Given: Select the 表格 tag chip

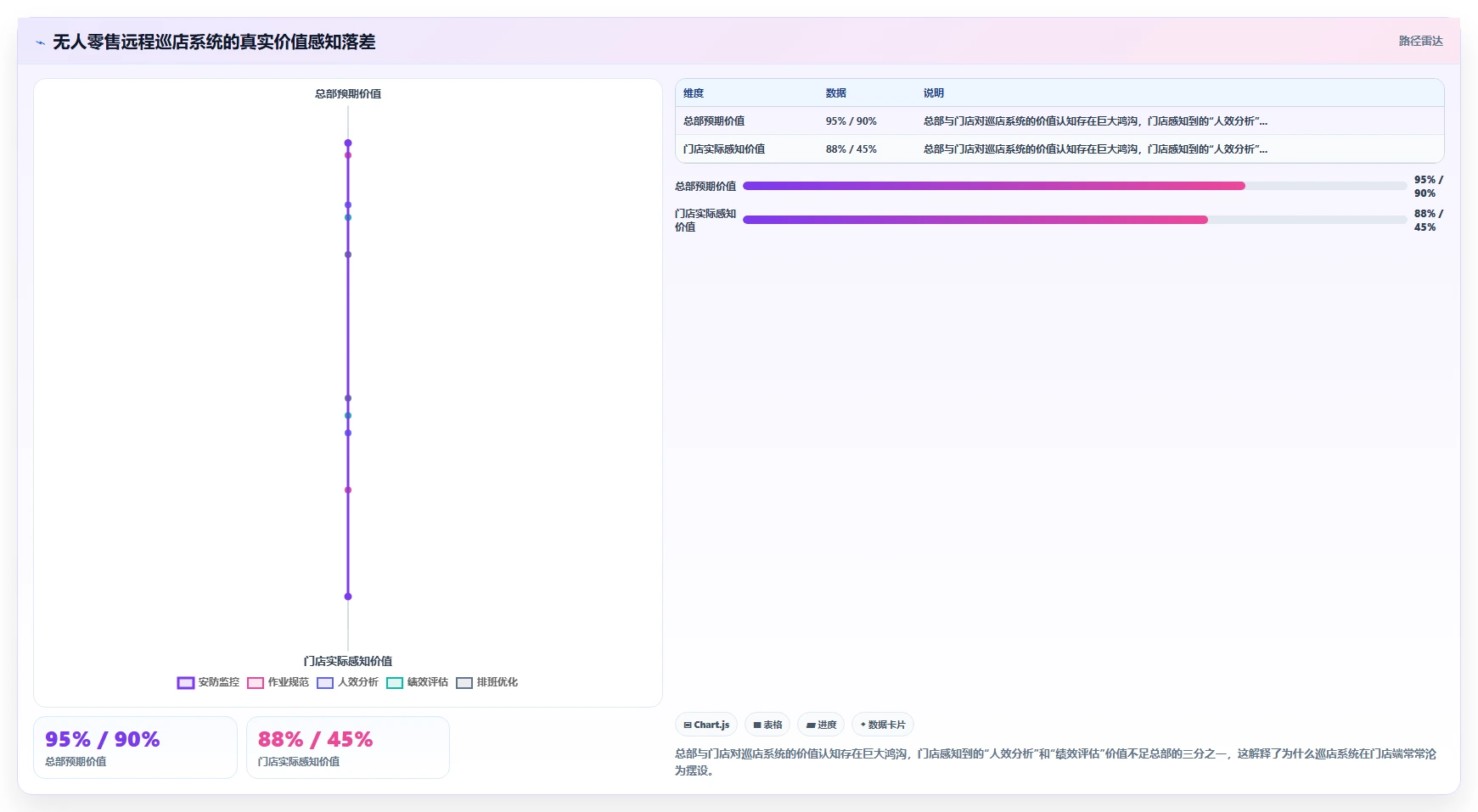Looking at the screenshot, I should (767, 725).
